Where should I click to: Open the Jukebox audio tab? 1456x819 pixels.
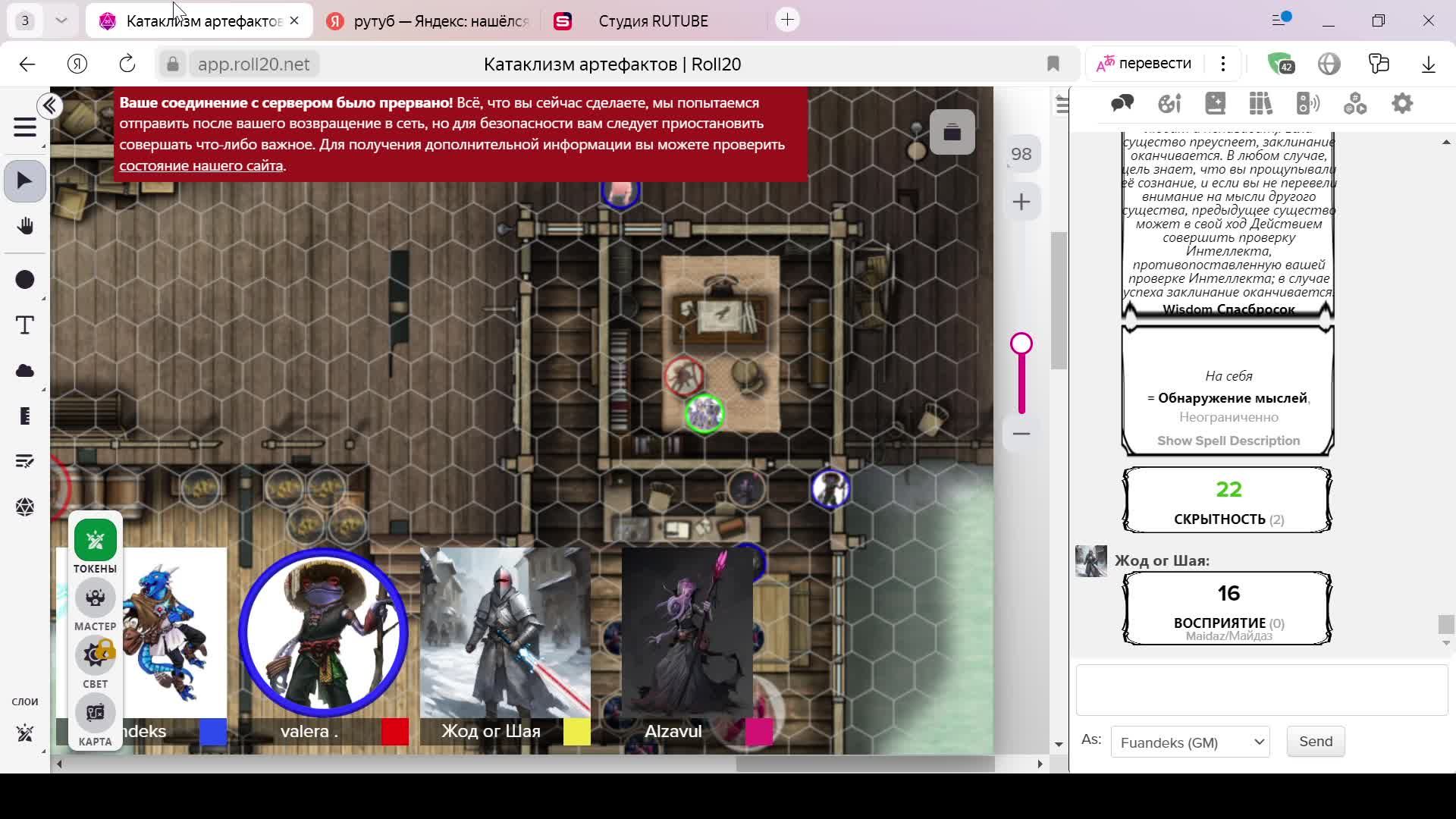tap(1308, 104)
